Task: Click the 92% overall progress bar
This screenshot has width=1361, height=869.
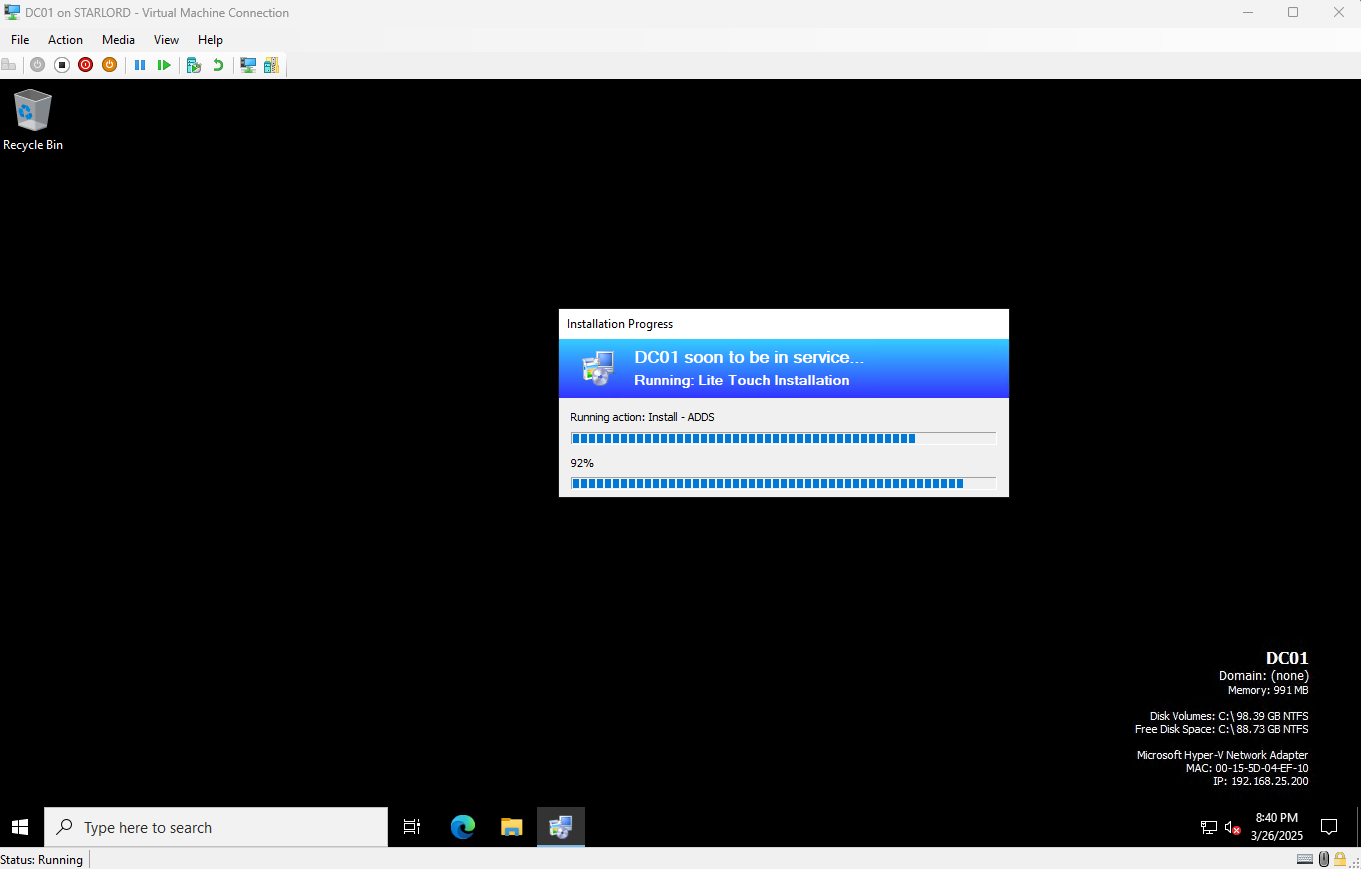Action: click(783, 483)
